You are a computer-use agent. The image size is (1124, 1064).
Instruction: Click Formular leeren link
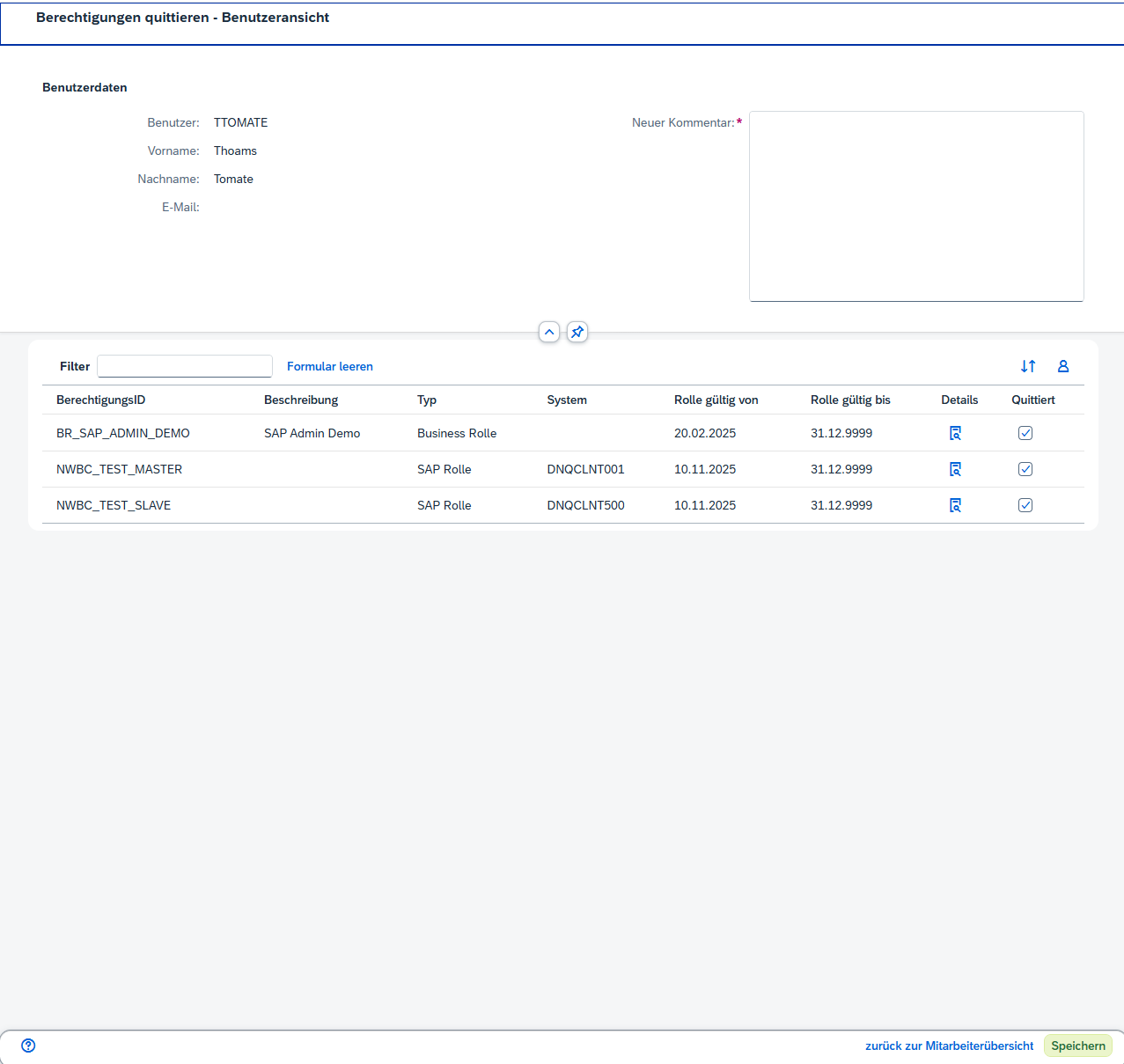click(x=330, y=366)
